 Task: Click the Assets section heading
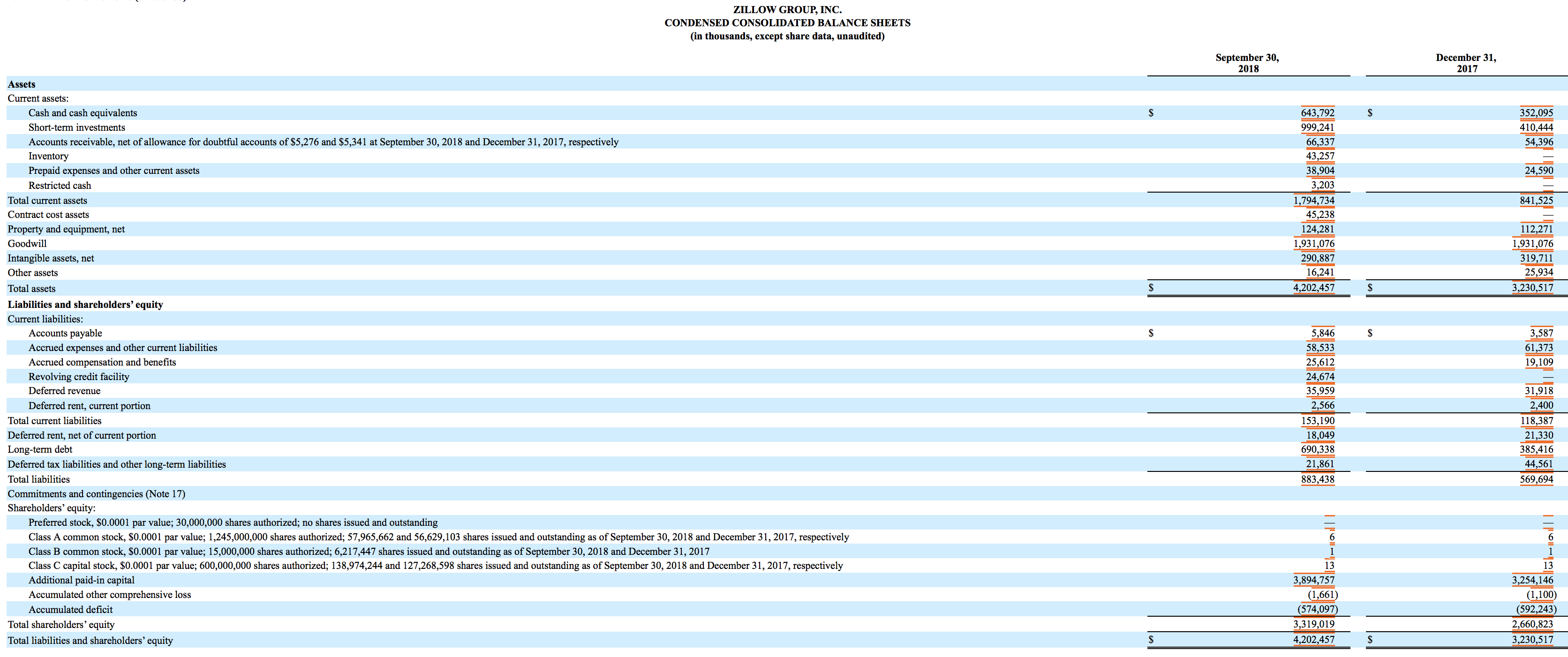[x=21, y=84]
